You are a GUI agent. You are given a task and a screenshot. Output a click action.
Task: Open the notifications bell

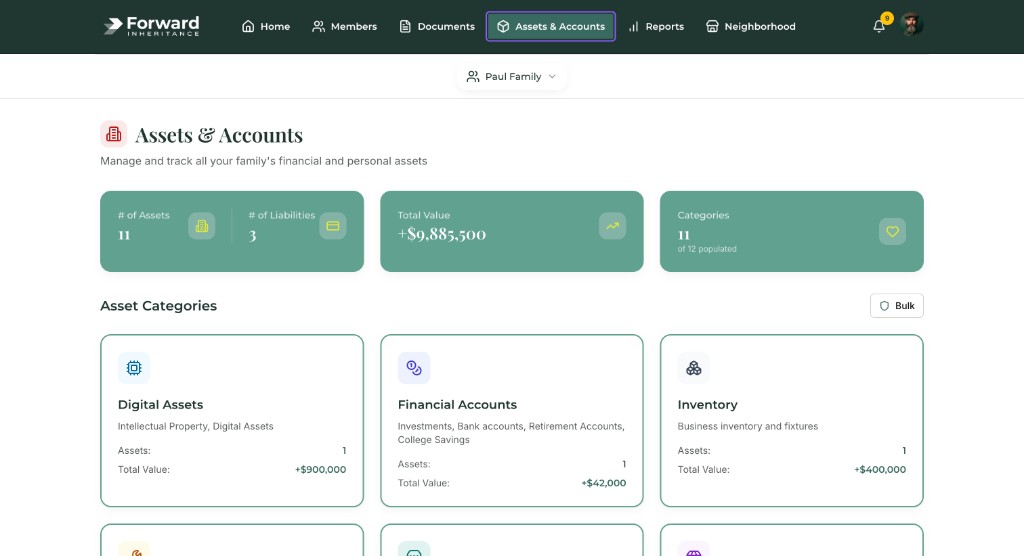pyautogui.click(x=879, y=26)
